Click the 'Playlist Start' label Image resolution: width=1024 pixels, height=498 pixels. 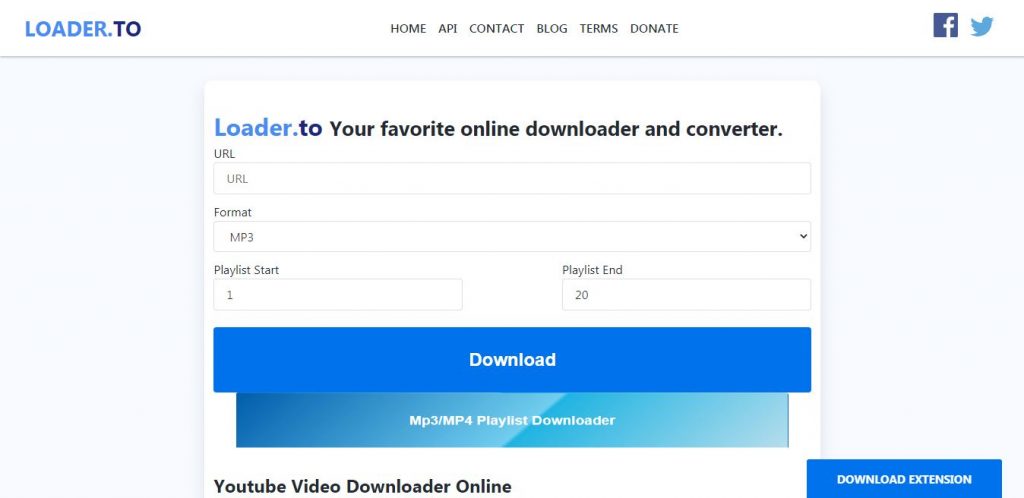click(x=246, y=270)
